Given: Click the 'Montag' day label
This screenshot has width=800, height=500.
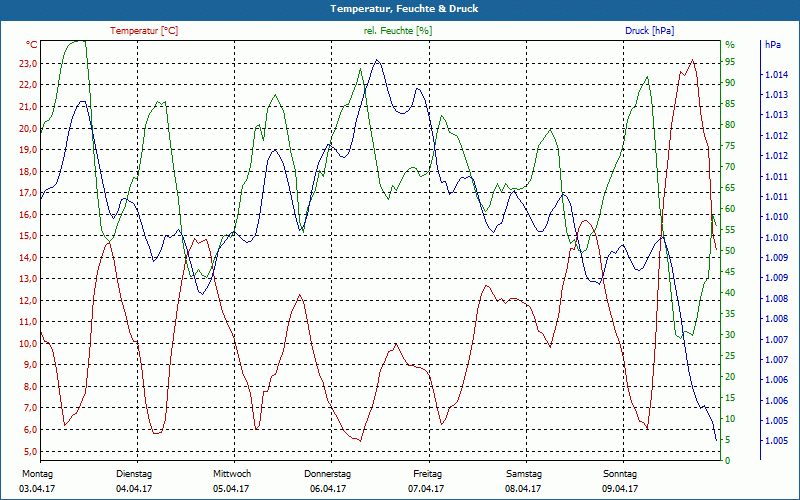Looking at the screenshot, I should coord(38,474).
